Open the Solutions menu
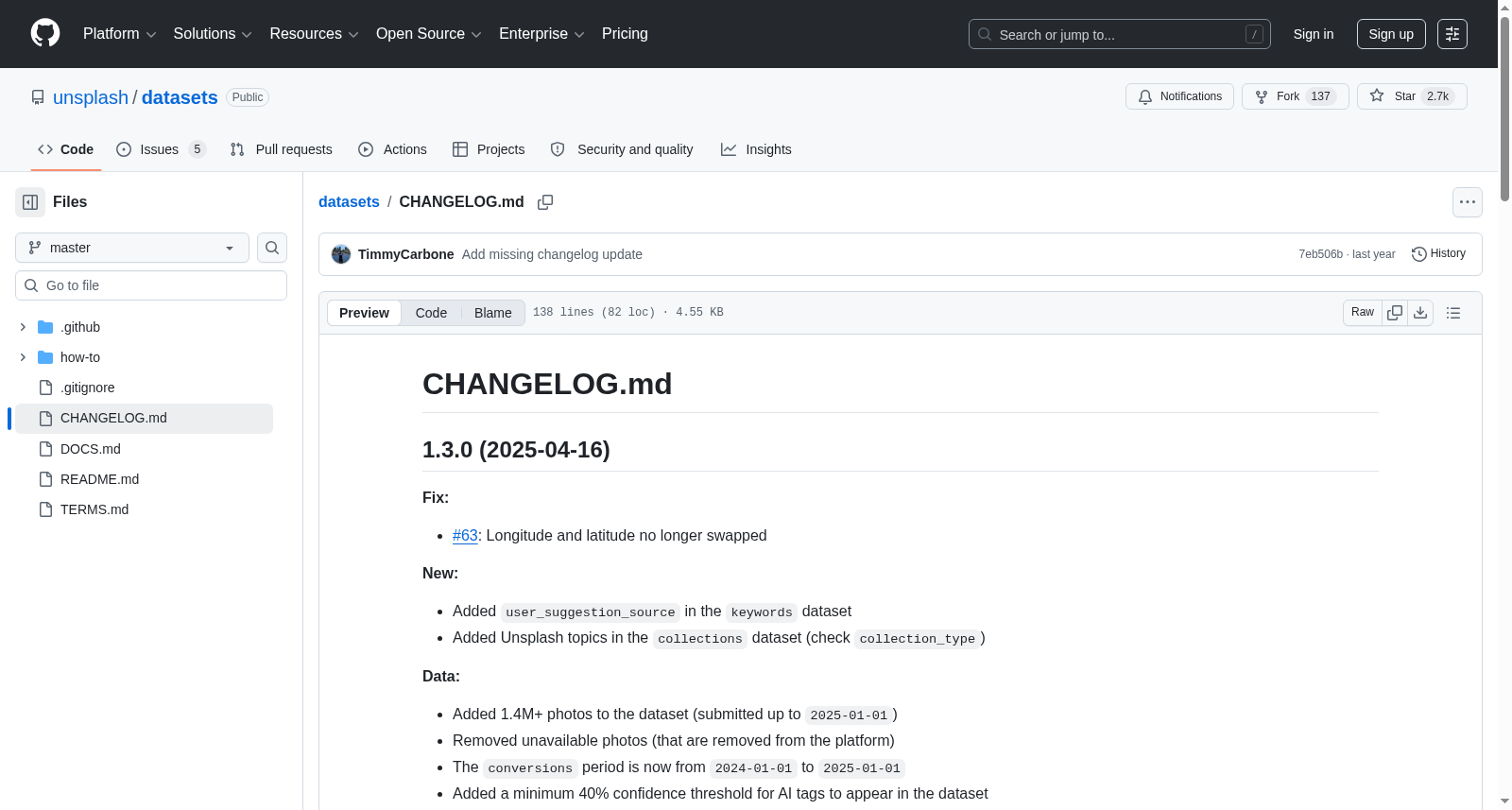 tap(213, 34)
